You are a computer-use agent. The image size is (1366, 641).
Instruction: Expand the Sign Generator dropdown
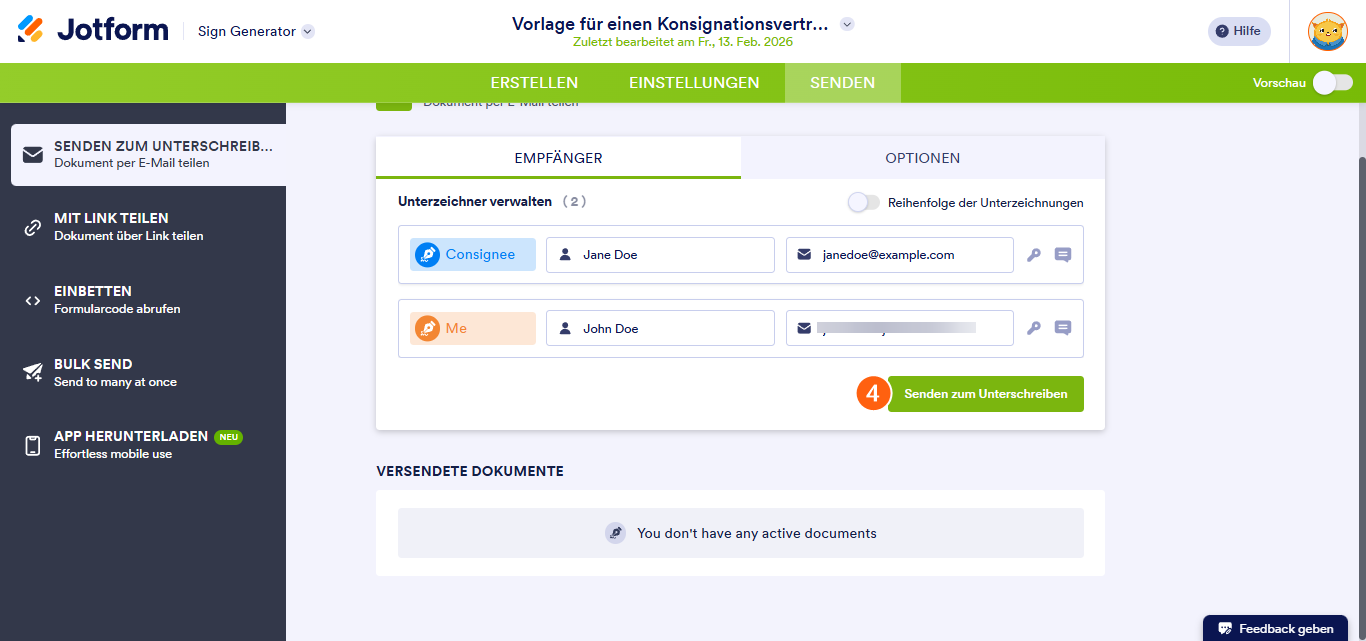[x=254, y=31]
